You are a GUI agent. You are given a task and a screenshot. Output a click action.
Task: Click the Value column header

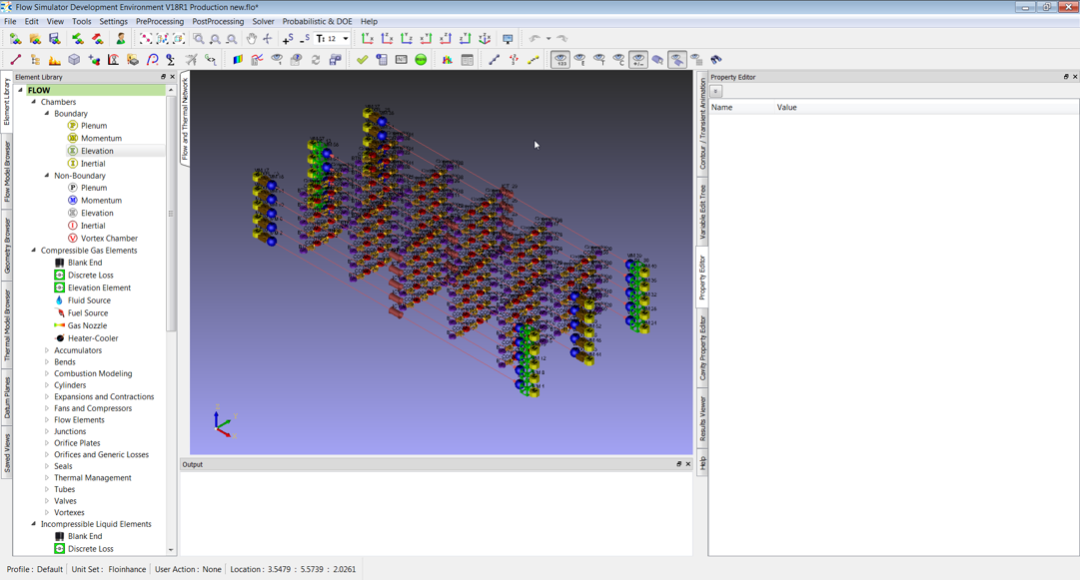(787, 107)
